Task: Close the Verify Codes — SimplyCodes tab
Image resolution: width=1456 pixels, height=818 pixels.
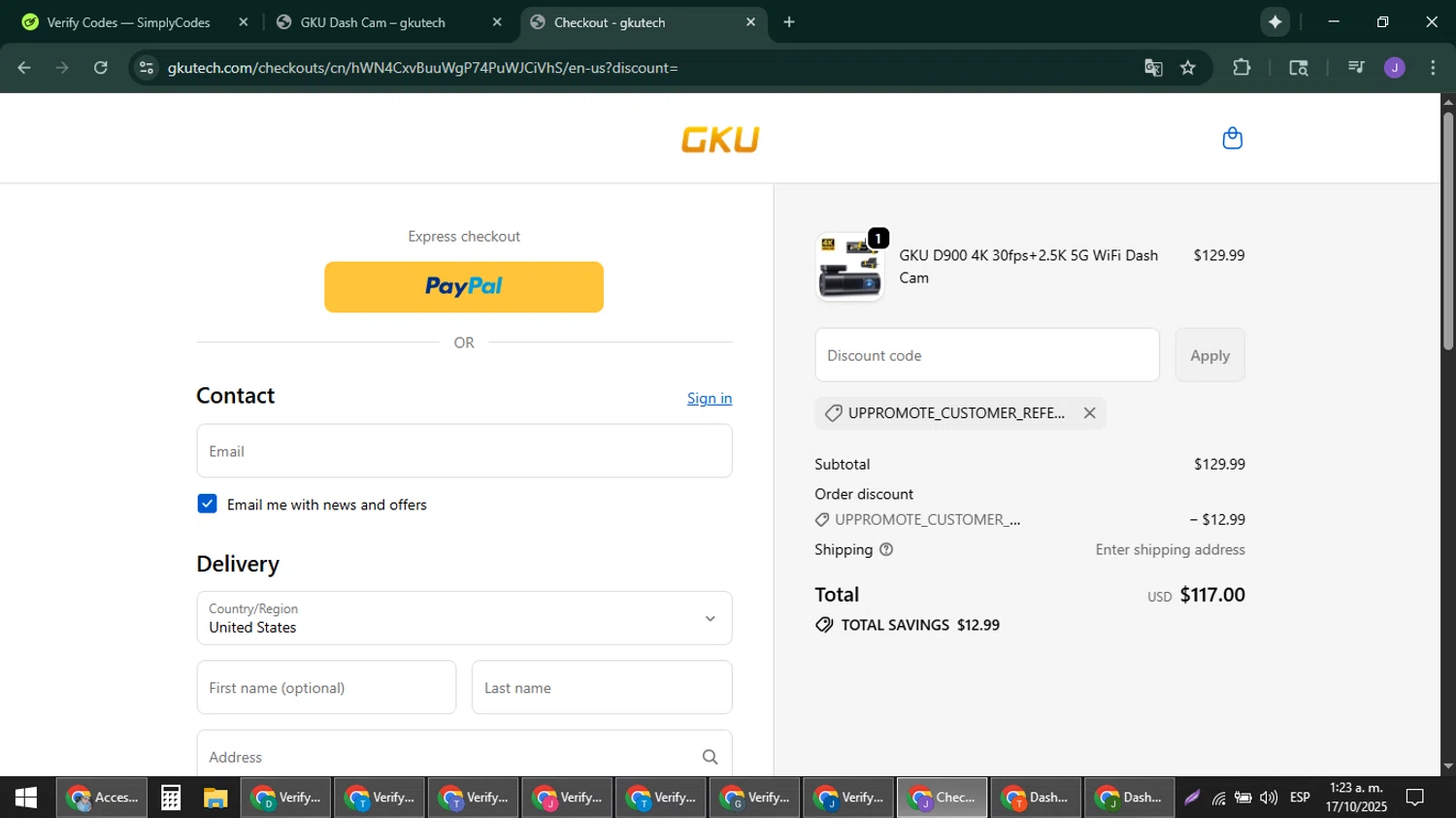Action: 244,21
